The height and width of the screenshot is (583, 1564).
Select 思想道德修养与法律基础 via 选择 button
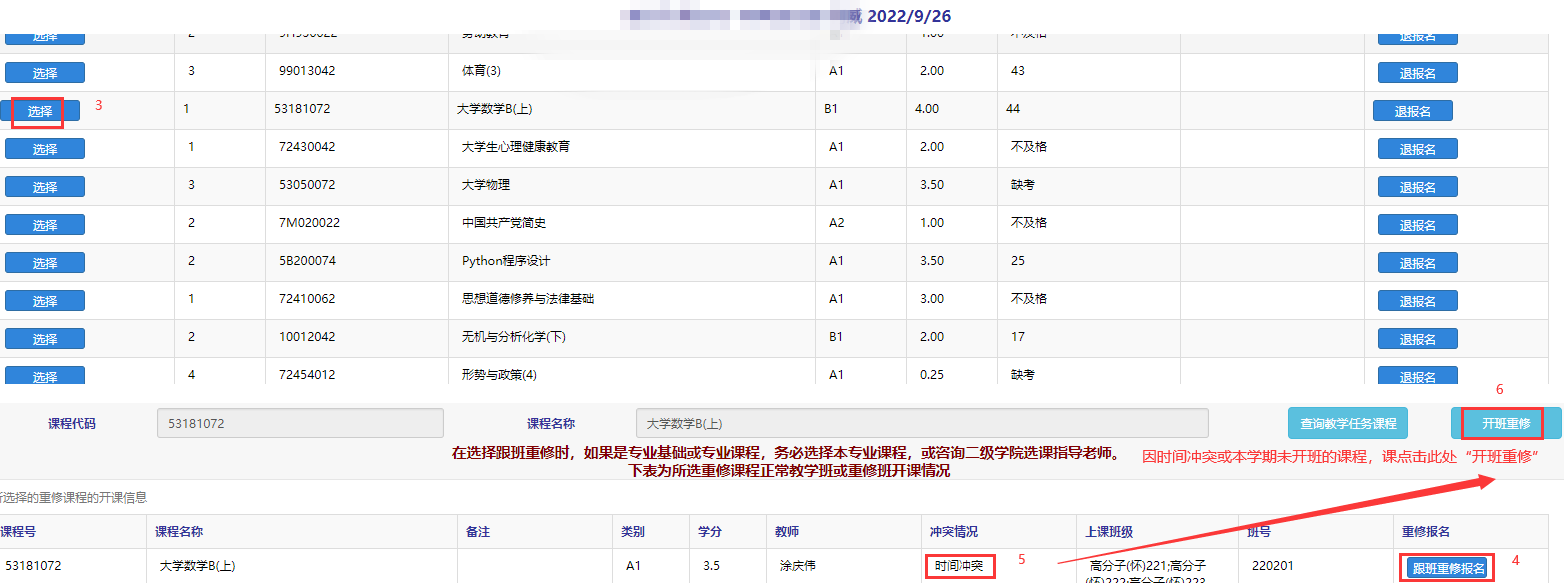tap(45, 301)
